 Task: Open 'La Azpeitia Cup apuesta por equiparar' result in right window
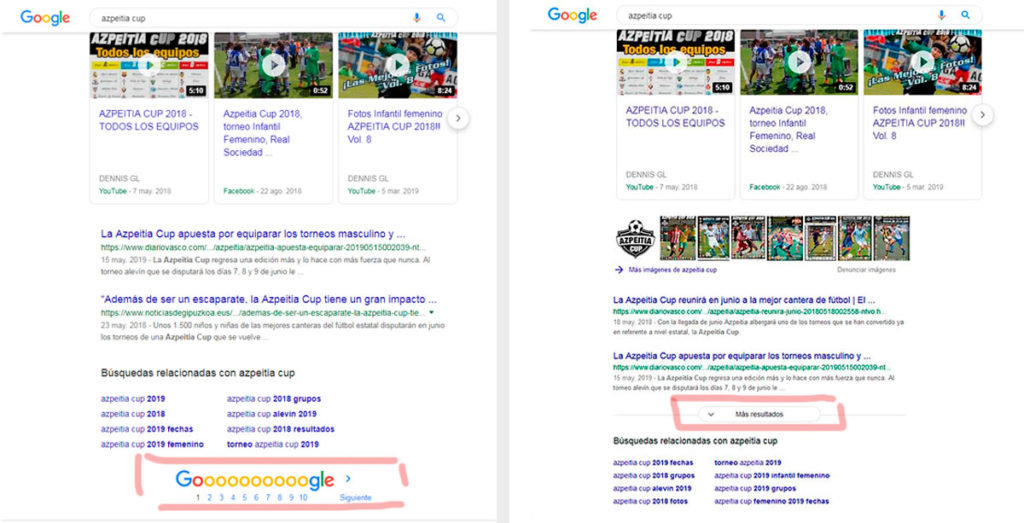tap(742, 357)
